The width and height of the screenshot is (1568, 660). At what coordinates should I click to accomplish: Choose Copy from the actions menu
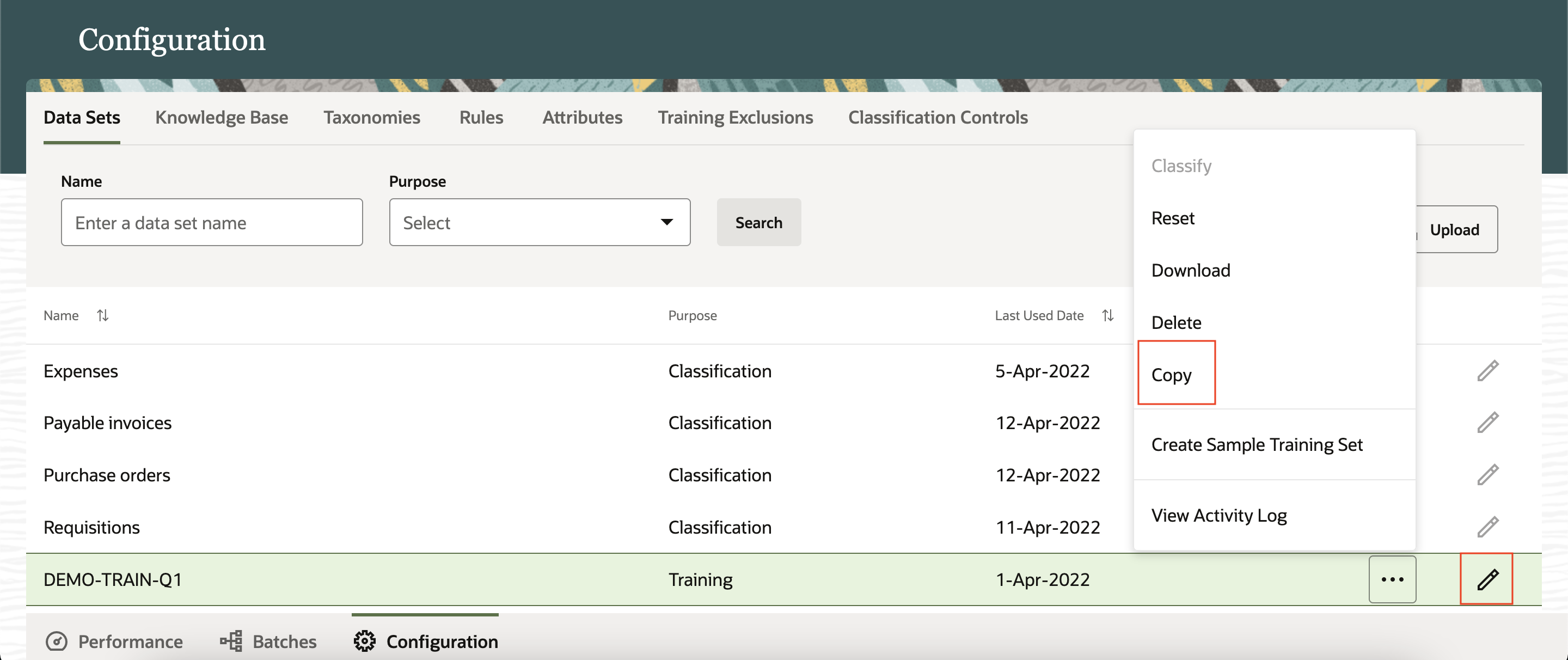[x=1171, y=375]
